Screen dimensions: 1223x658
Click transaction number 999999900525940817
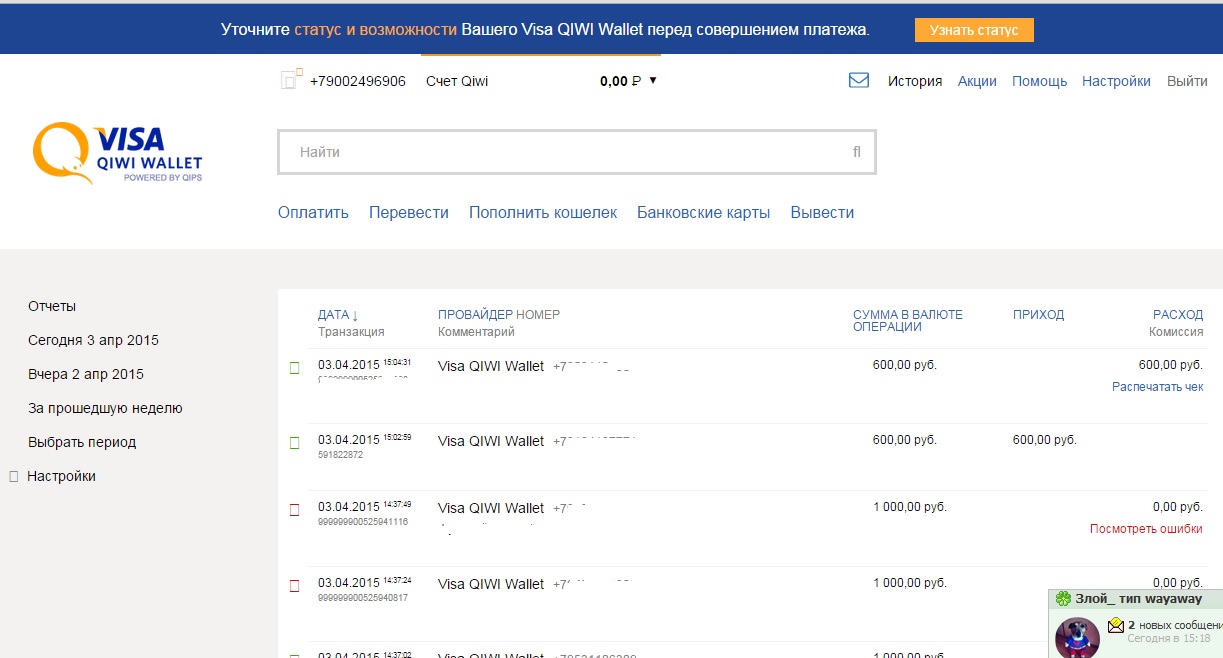[363, 598]
